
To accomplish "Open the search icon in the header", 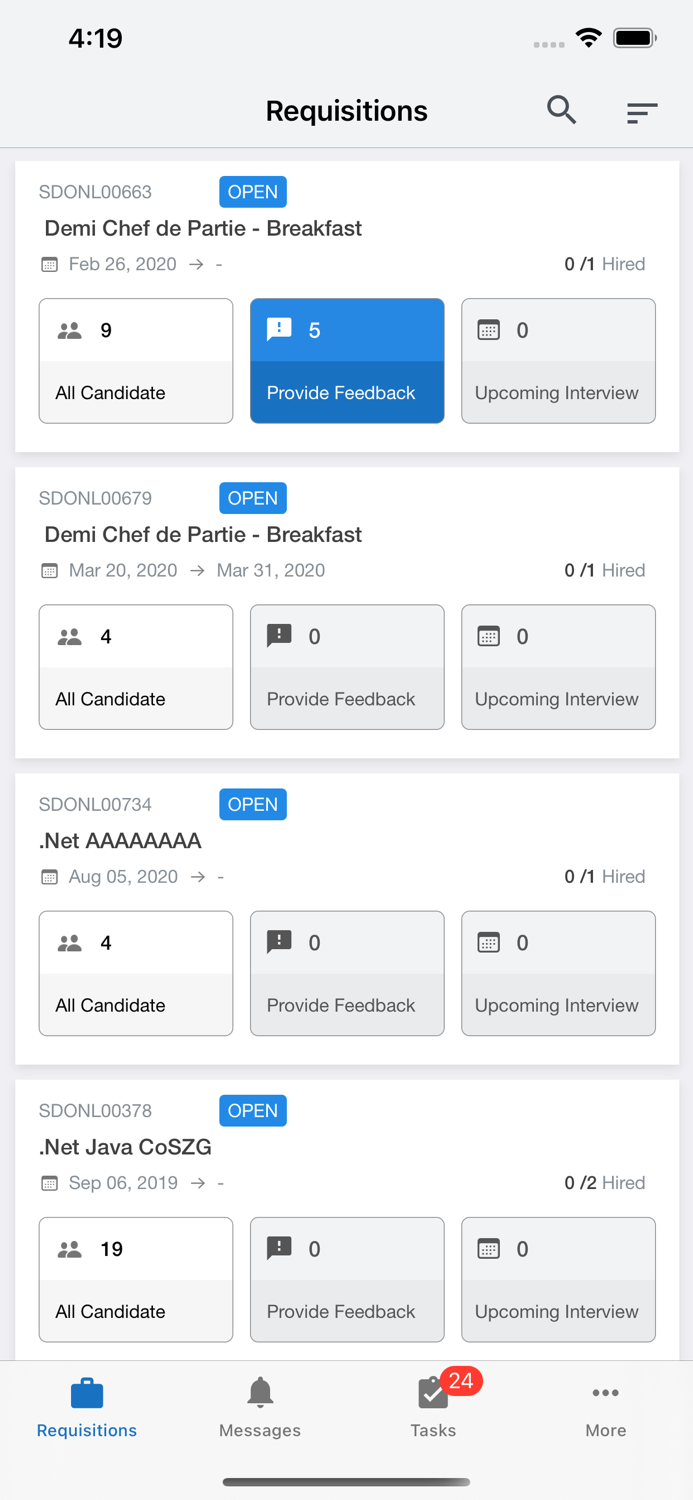I will (x=561, y=111).
